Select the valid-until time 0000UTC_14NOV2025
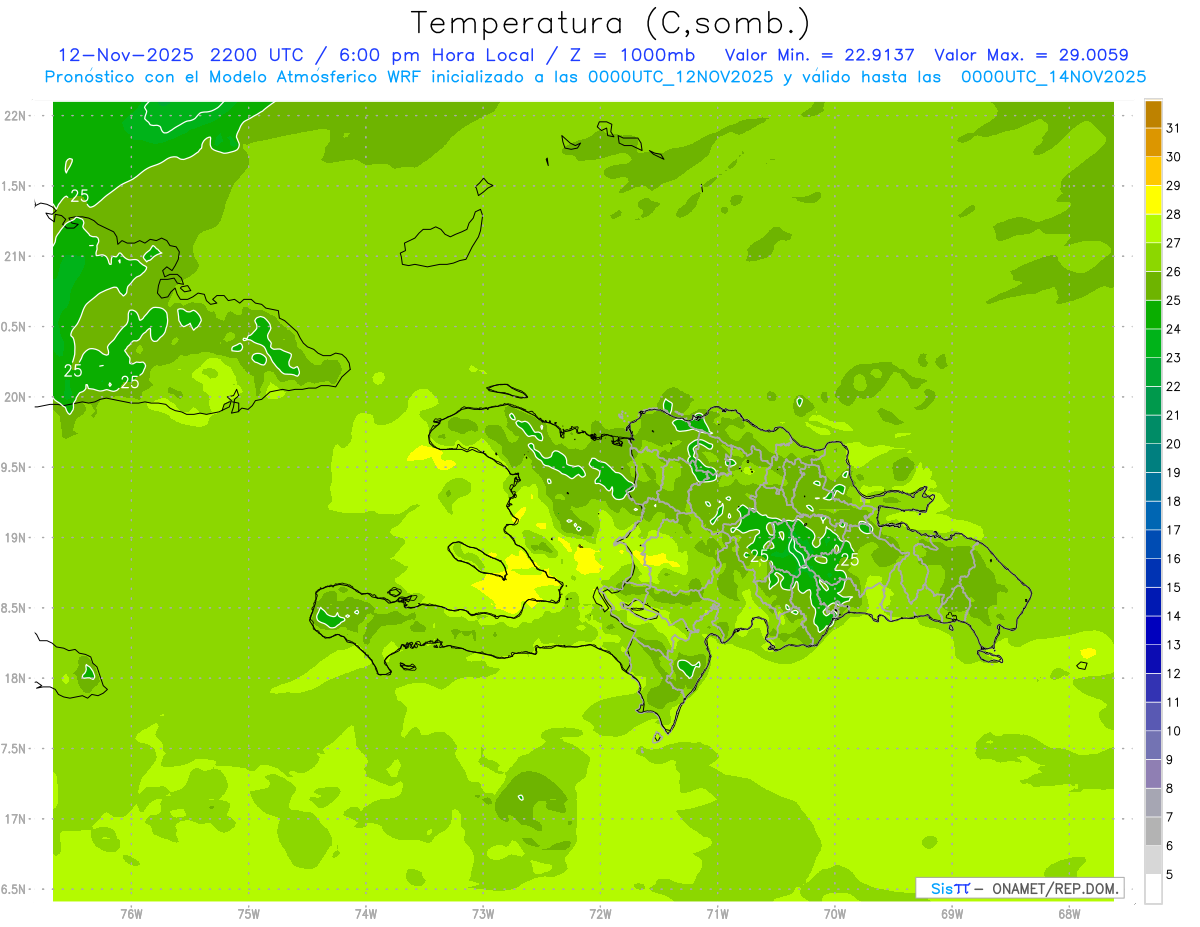 click(1053, 76)
